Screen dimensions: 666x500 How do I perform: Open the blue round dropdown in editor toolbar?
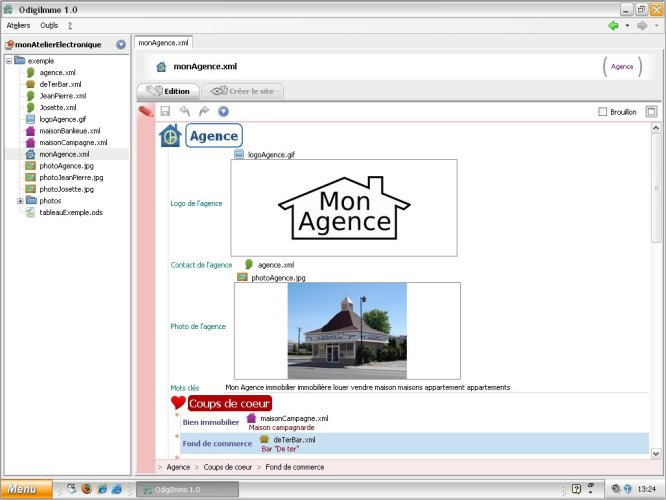[223, 112]
